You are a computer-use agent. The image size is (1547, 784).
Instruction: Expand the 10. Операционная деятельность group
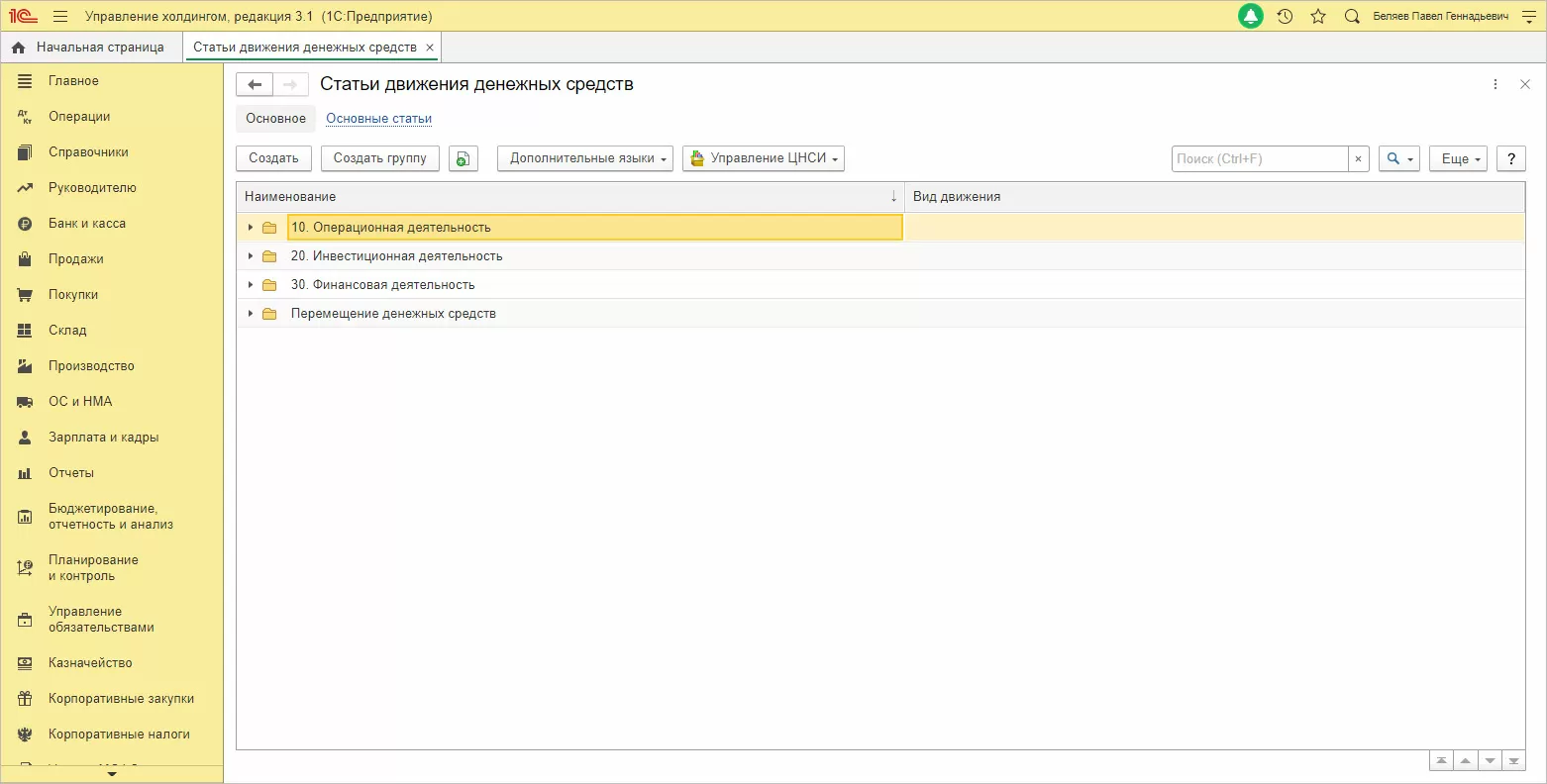251,228
